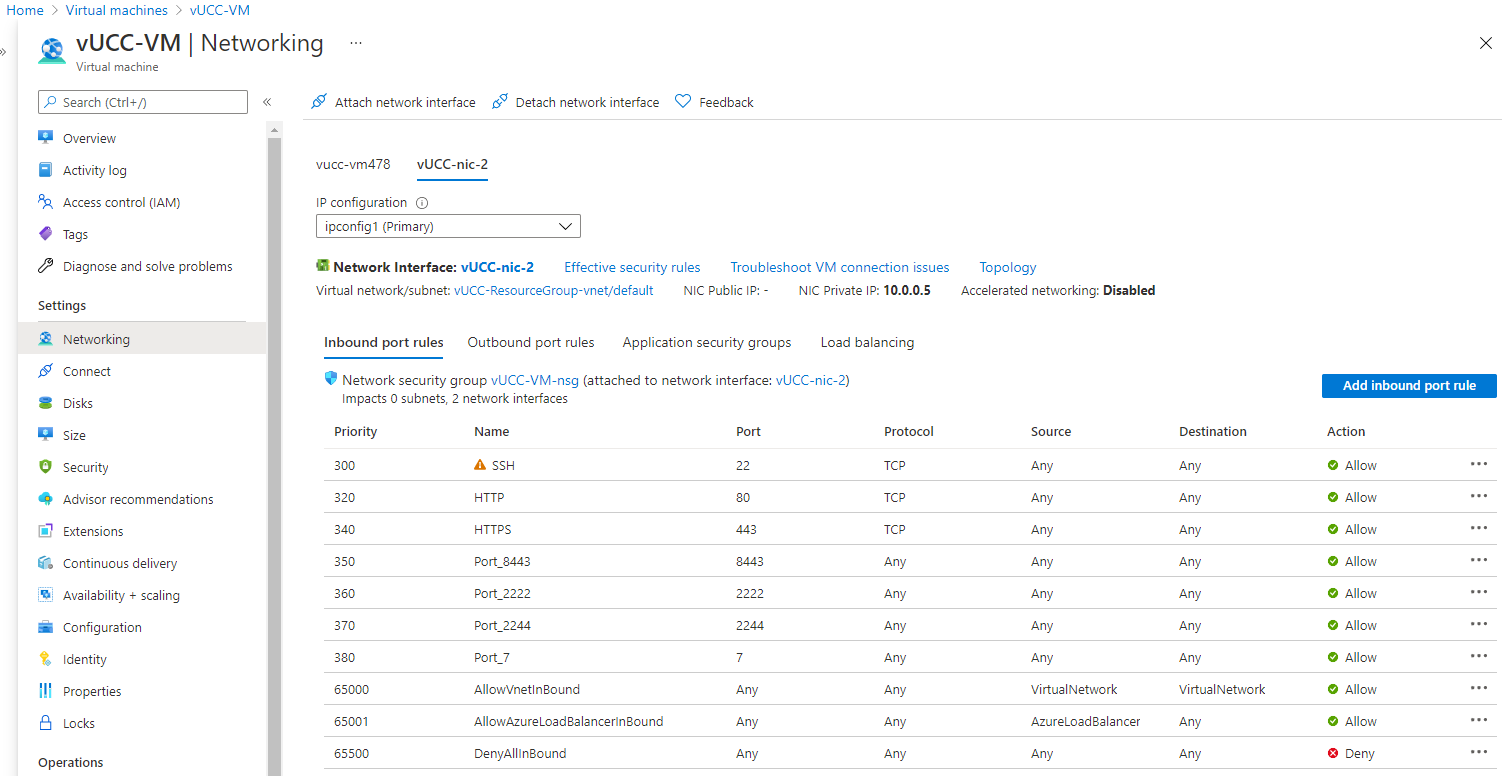1504x776 pixels.
Task: Open options menu for DenyAllInBound rule
Action: [x=1479, y=753]
